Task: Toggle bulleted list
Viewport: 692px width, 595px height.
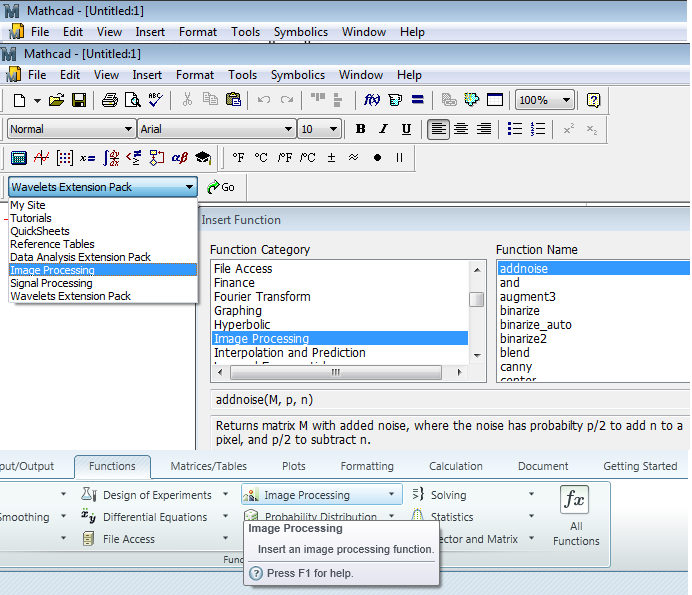Action: (x=515, y=129)
